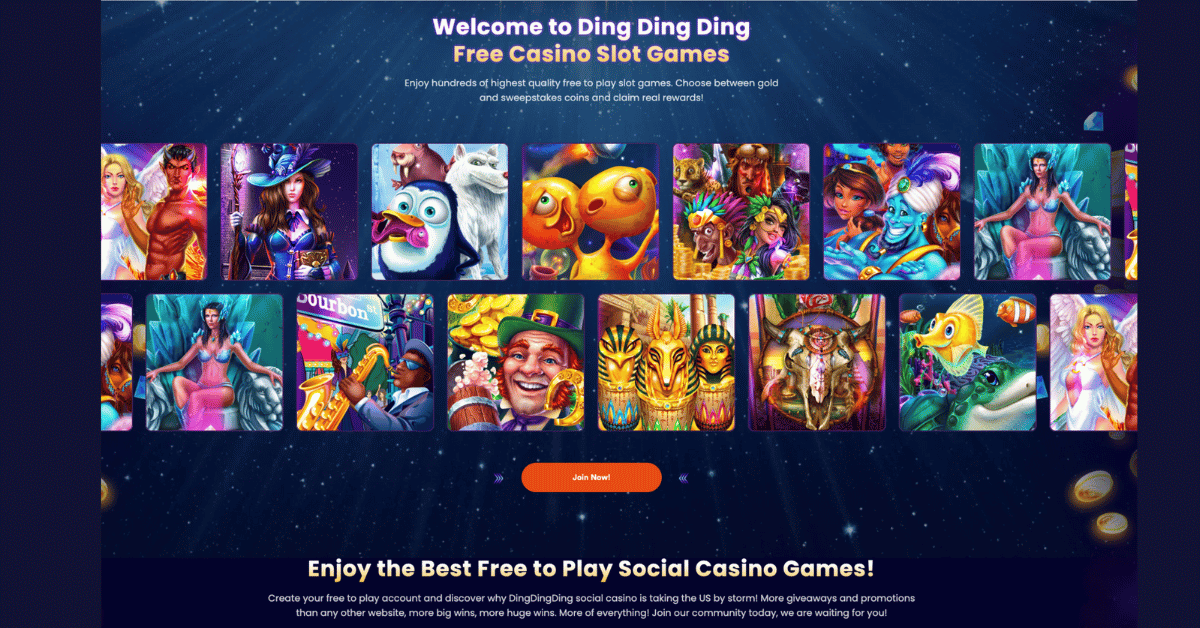Select the yellow fish and shark game
Screen dimensions: 1200x628
point(968,362)
